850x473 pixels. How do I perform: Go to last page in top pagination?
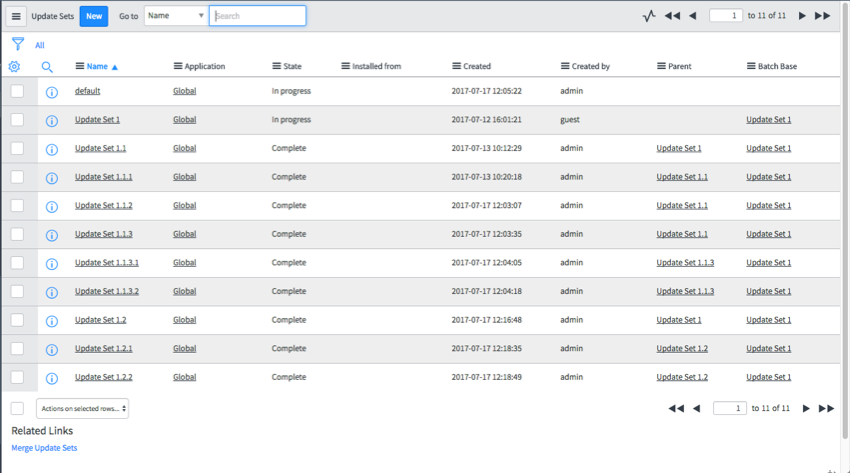tap(822, 16)
